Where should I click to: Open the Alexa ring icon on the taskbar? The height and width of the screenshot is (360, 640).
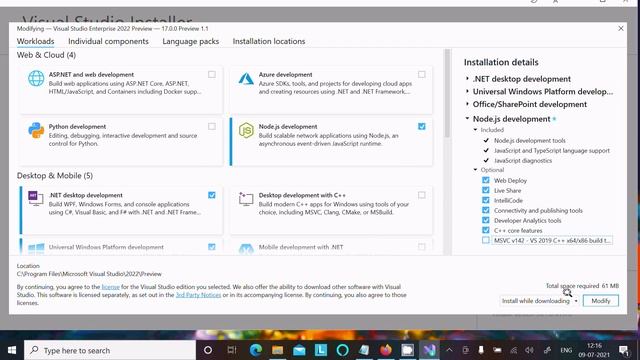click(x=342, y=350)
